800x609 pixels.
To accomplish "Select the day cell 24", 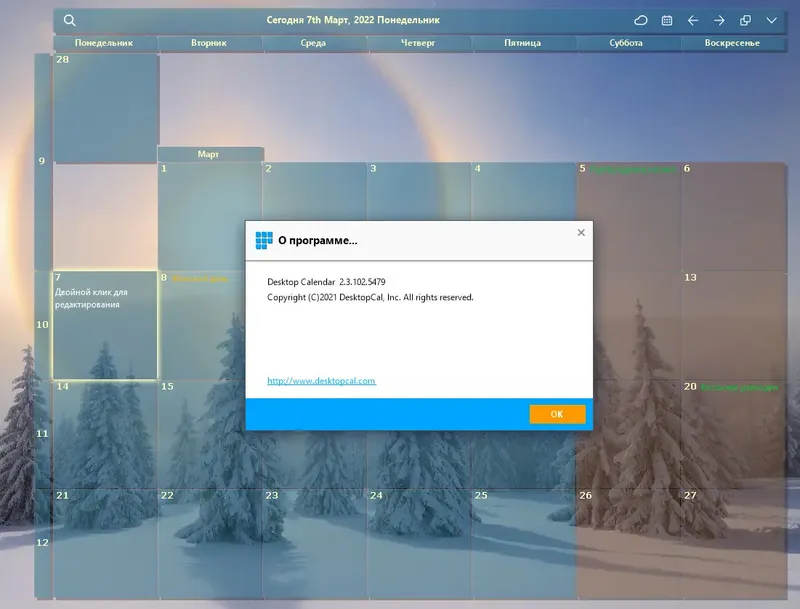I will click(418, 544).
